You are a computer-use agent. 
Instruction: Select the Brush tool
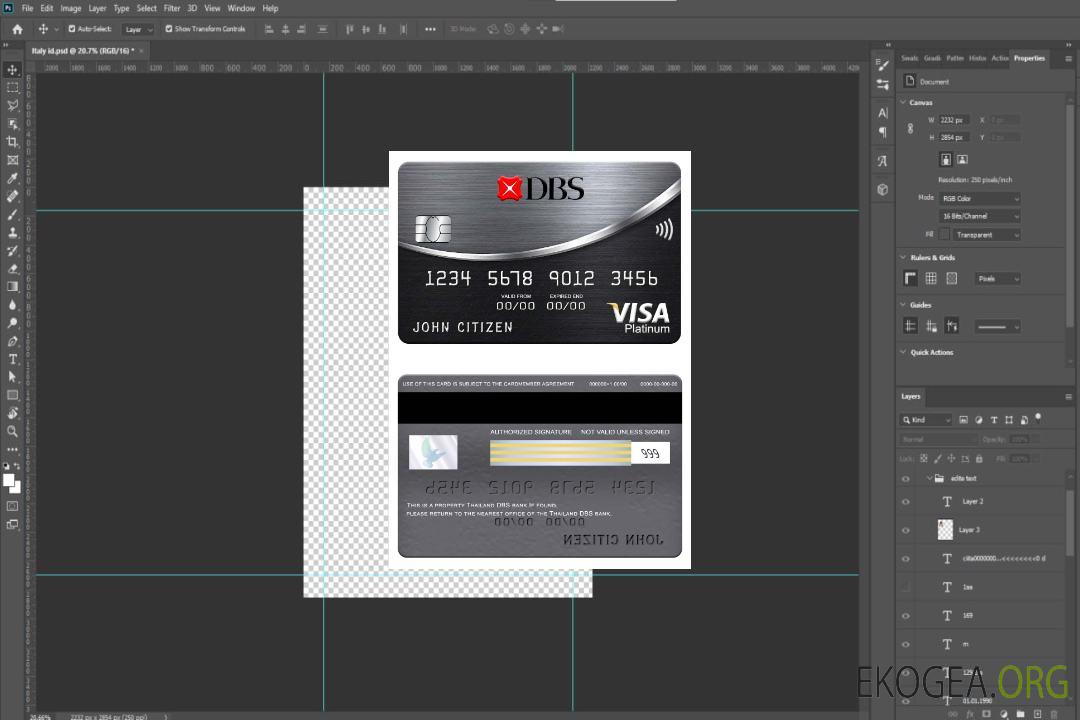point(12,214)
